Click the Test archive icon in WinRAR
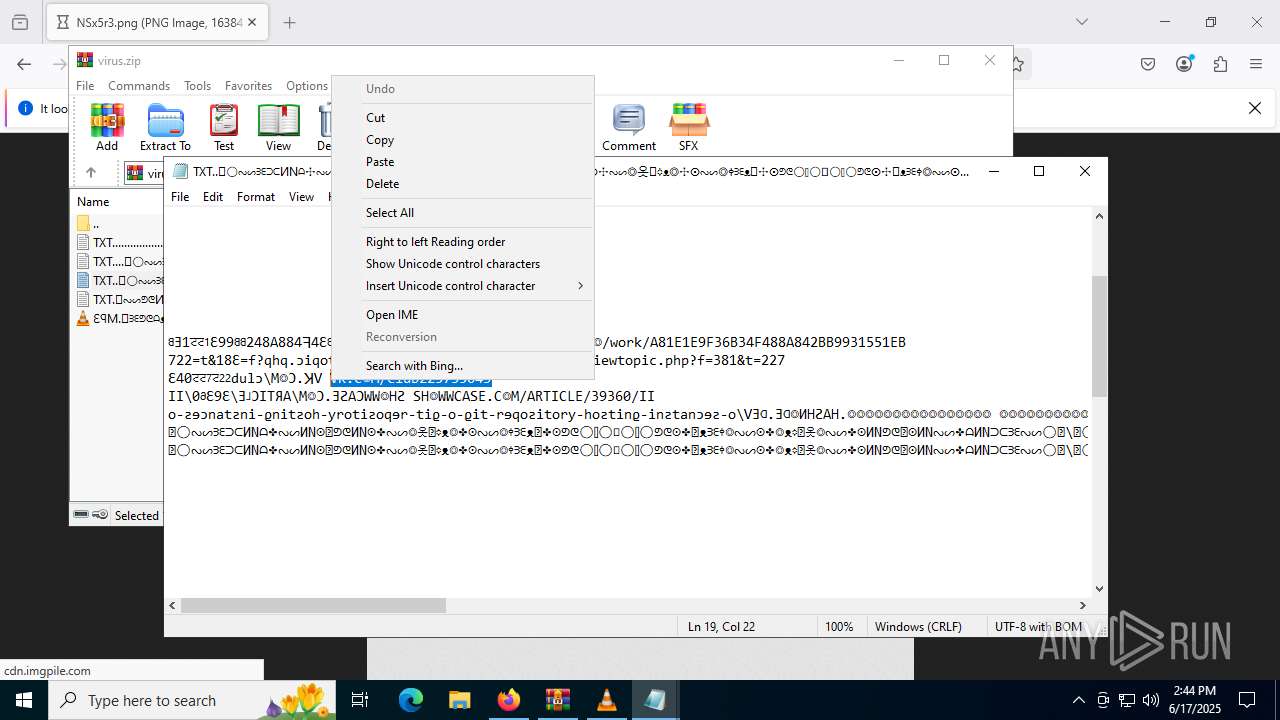This screenshot has width=1280, height=720. 224,127
